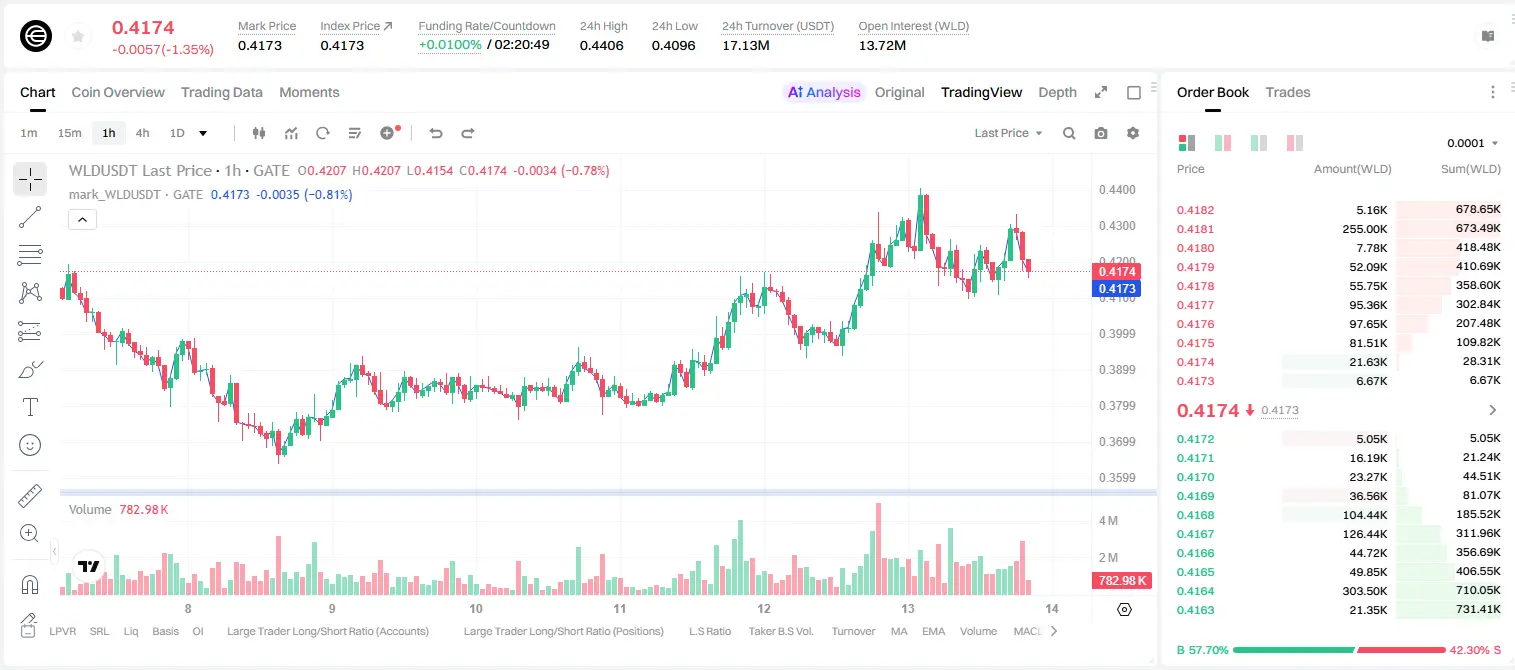1515x670 pixels.
Task: Toggle the magnet snap mode
Action: point(30,585)
